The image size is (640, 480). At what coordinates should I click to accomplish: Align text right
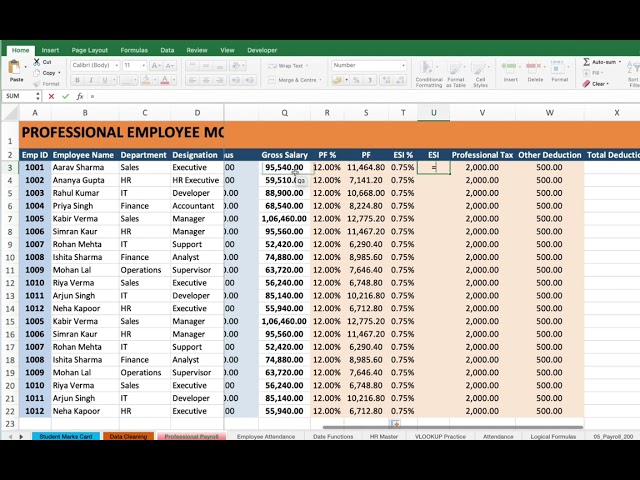click(x=220, y=80)
